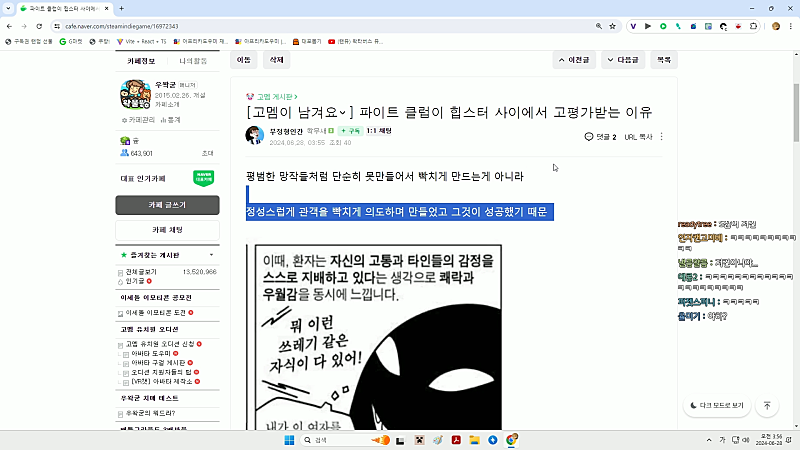Open 카페관리 with gear icon
Viewport: 800px width, 450px height.
point(138,120)
